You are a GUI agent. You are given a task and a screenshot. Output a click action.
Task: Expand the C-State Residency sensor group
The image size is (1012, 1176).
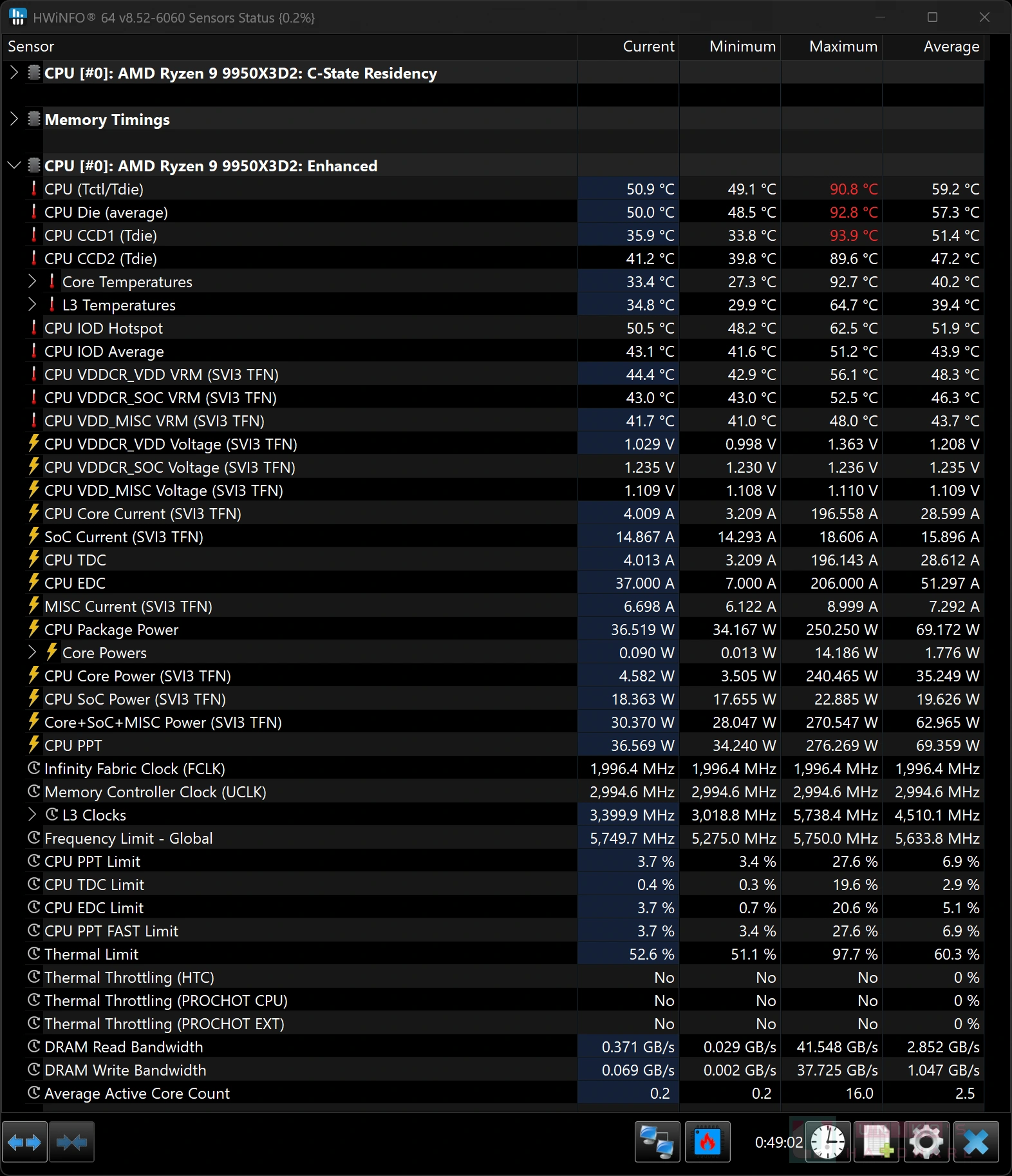coord(14,73)
